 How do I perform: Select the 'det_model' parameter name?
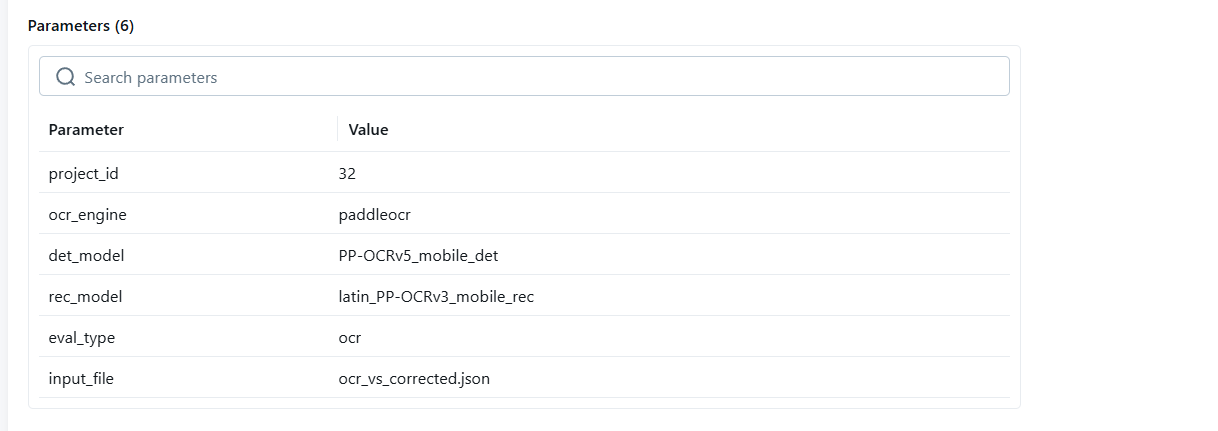coord(86,255)
